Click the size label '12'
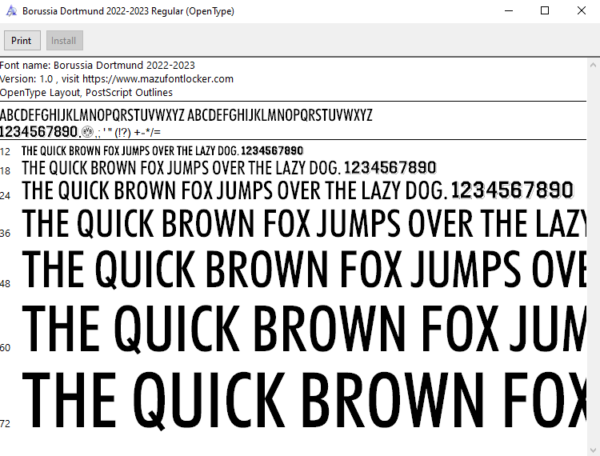The height and width of the screenshot is (456, 600). click(5, 152)
